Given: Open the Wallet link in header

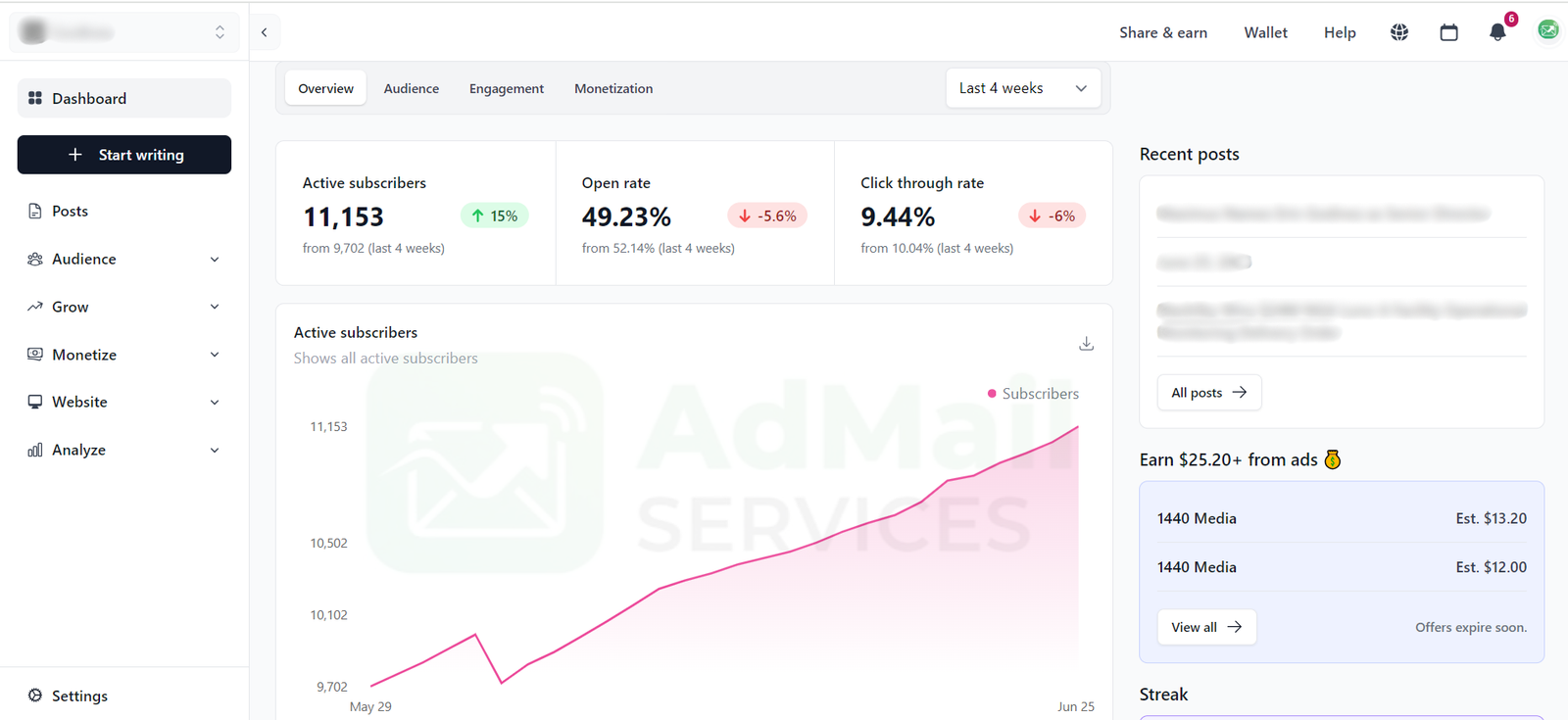Looking at the screenshot, I should tap(1265, 32).
